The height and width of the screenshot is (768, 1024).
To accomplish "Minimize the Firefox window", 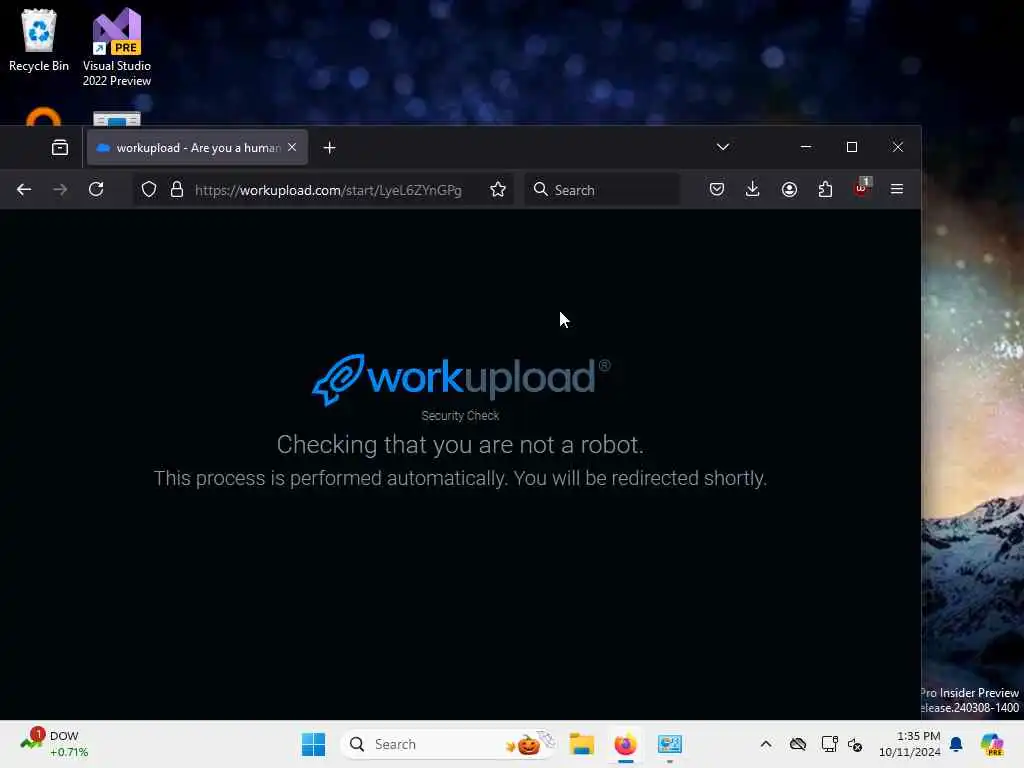I will (x=806, y=147).
